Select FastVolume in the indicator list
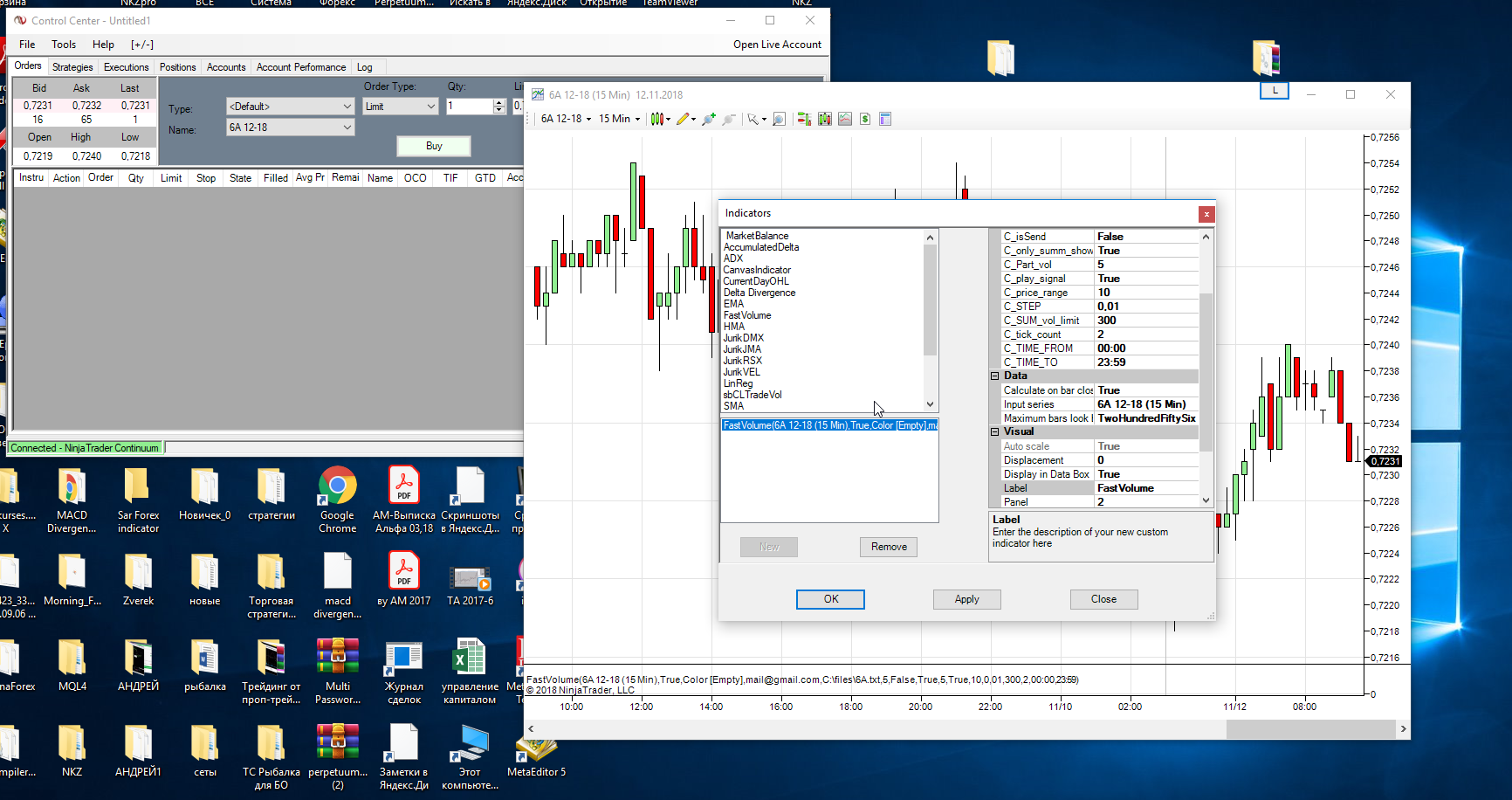 click(x=746, y=315)
